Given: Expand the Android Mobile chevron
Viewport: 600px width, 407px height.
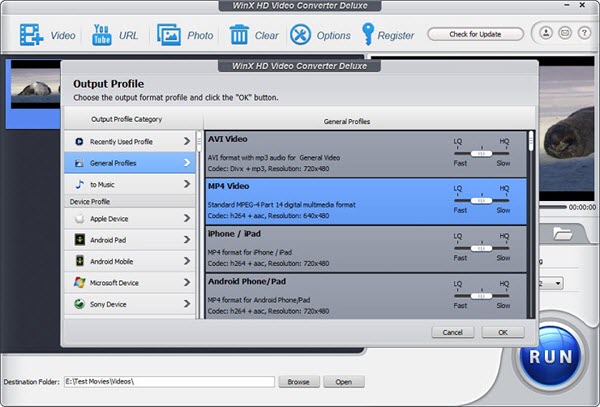Looking at the screenshot, I should pos(187,261).
